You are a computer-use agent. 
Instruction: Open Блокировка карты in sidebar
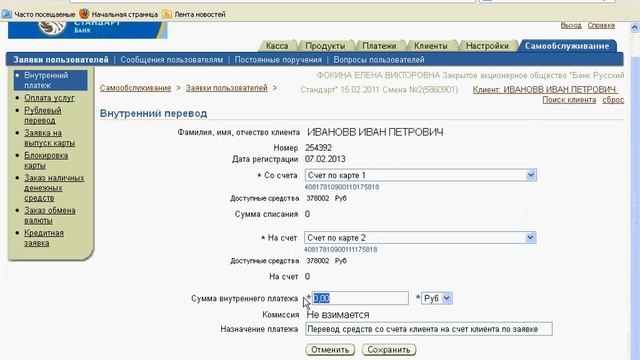click(x=46, y=160)
